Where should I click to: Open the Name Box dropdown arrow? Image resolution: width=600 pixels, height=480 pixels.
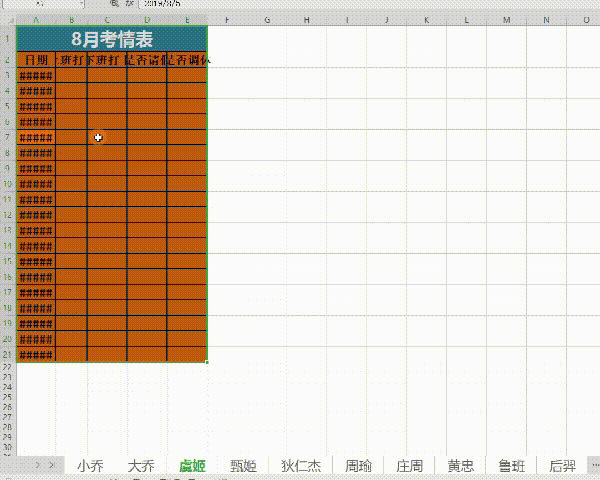82,3
